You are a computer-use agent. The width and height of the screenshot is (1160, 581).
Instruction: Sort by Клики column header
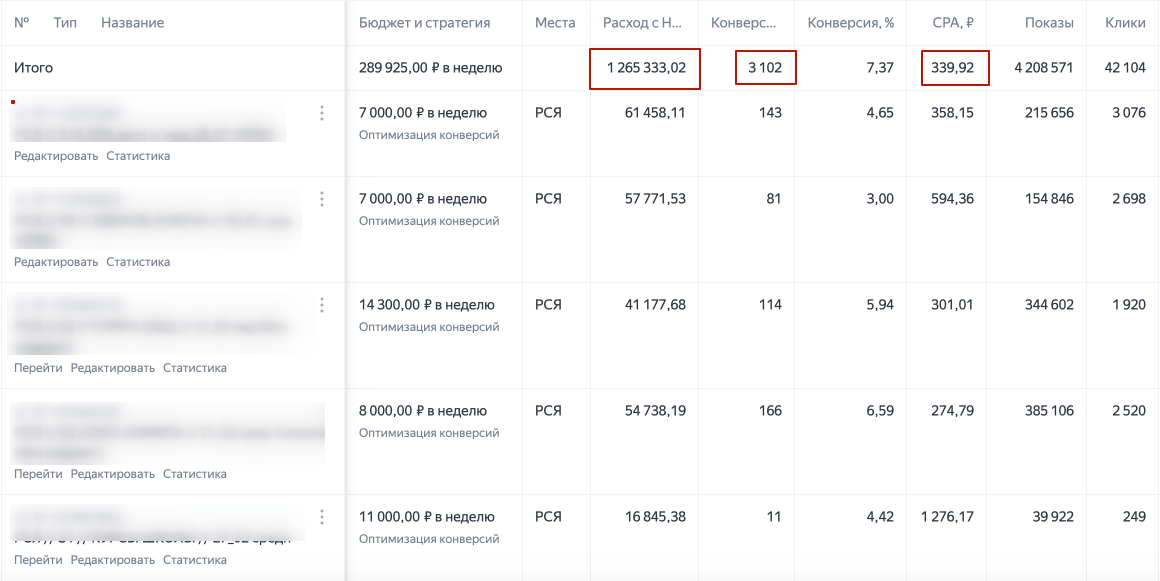coord(1125,23)
